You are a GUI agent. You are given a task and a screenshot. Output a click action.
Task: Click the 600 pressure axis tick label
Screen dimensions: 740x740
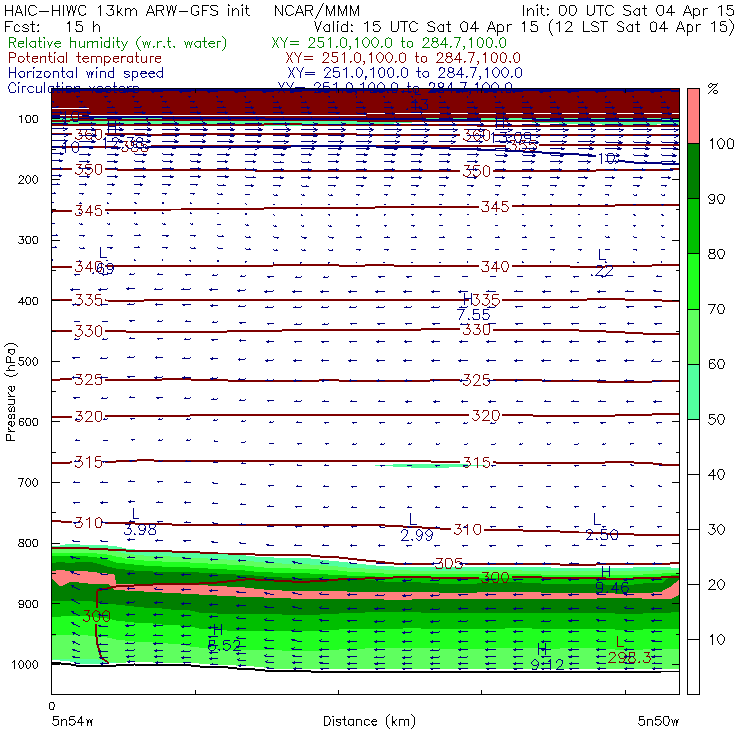(x=28, y=421)
